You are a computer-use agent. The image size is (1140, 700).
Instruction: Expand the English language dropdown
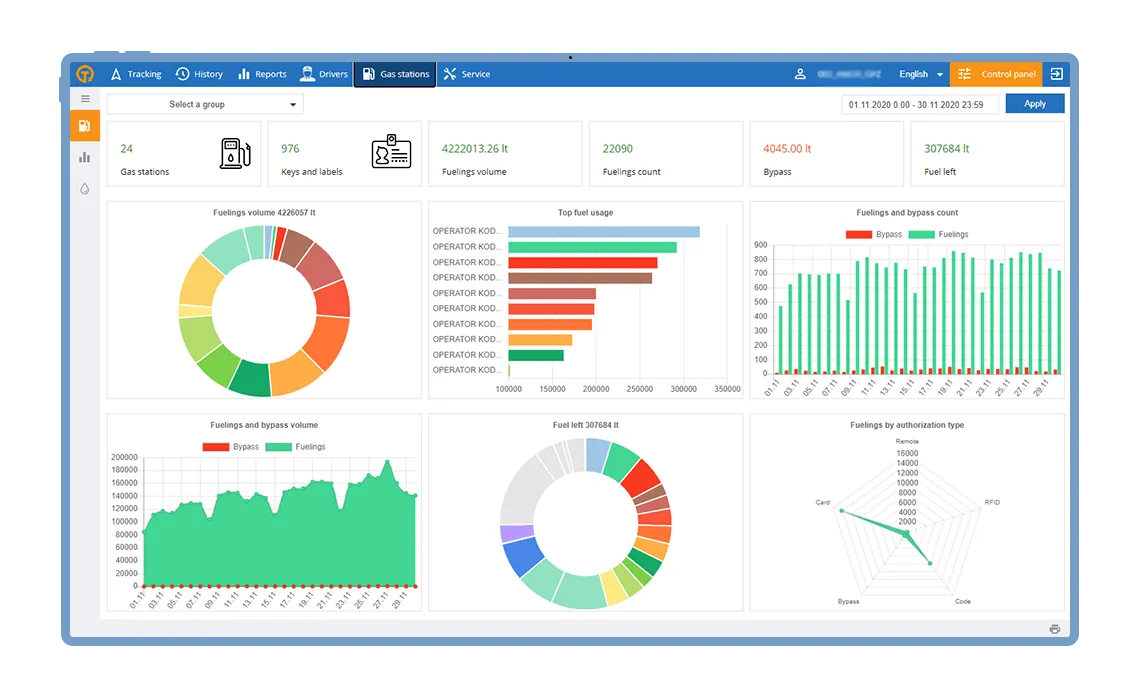[920, 74]
